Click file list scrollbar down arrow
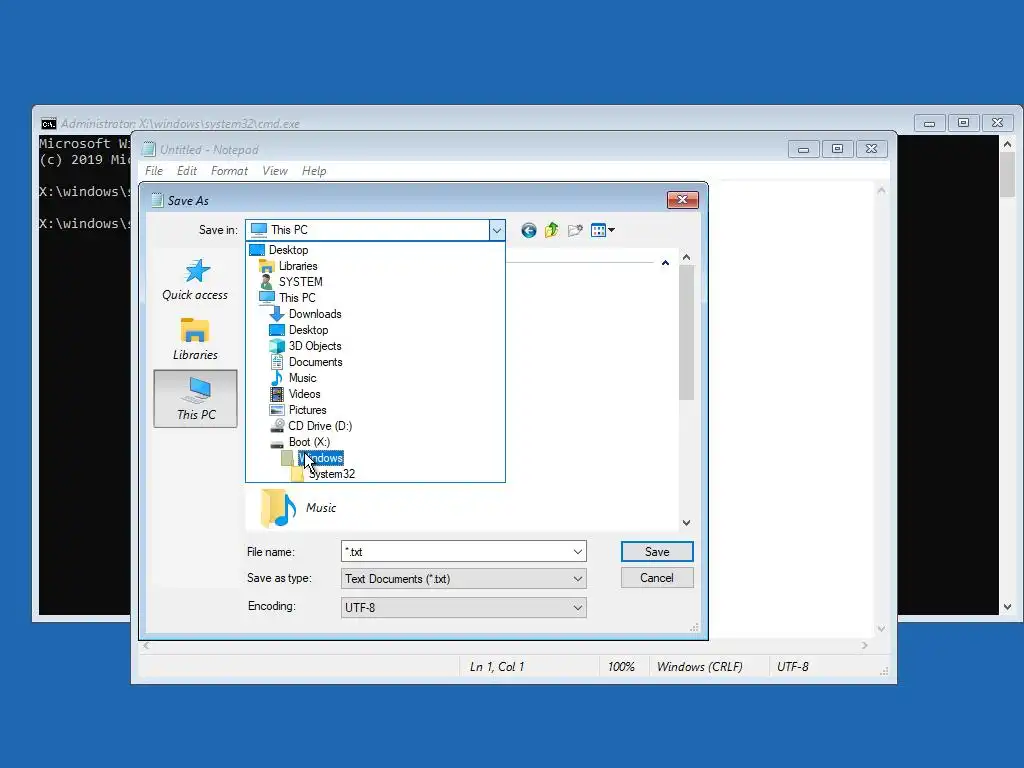 686,522
